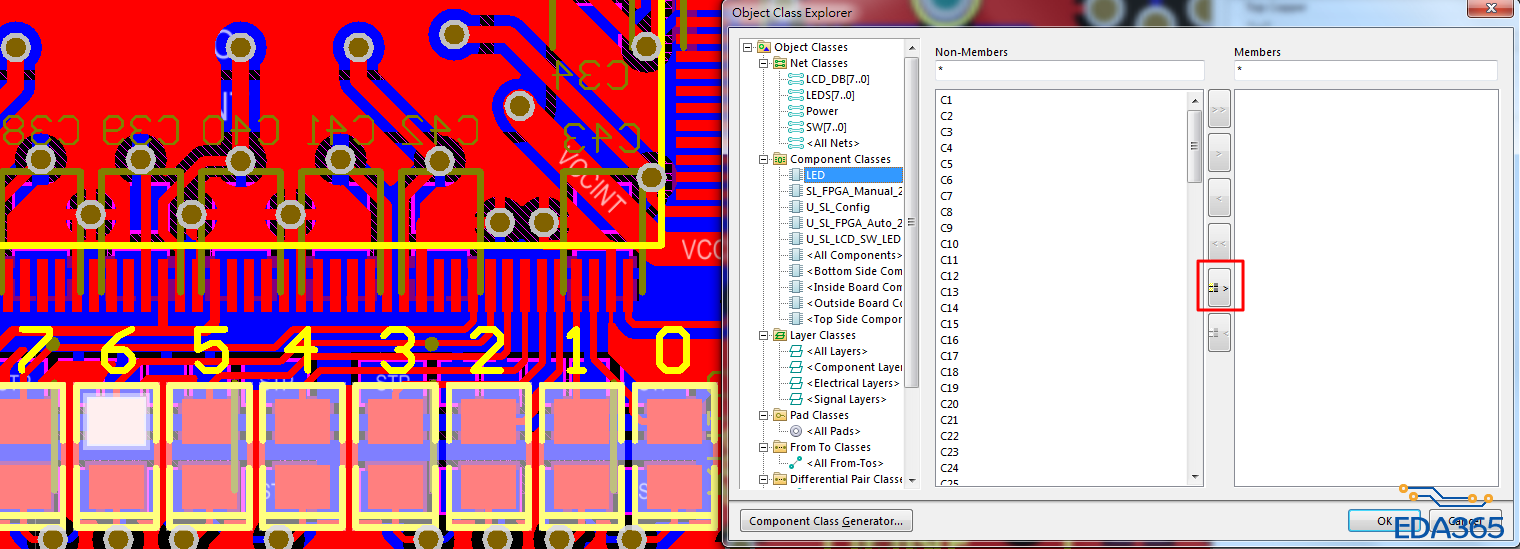The height and width of the screenshot is (549, 1520).
Task: Click the remove selected < arrow button
Action: [1219, 198]
